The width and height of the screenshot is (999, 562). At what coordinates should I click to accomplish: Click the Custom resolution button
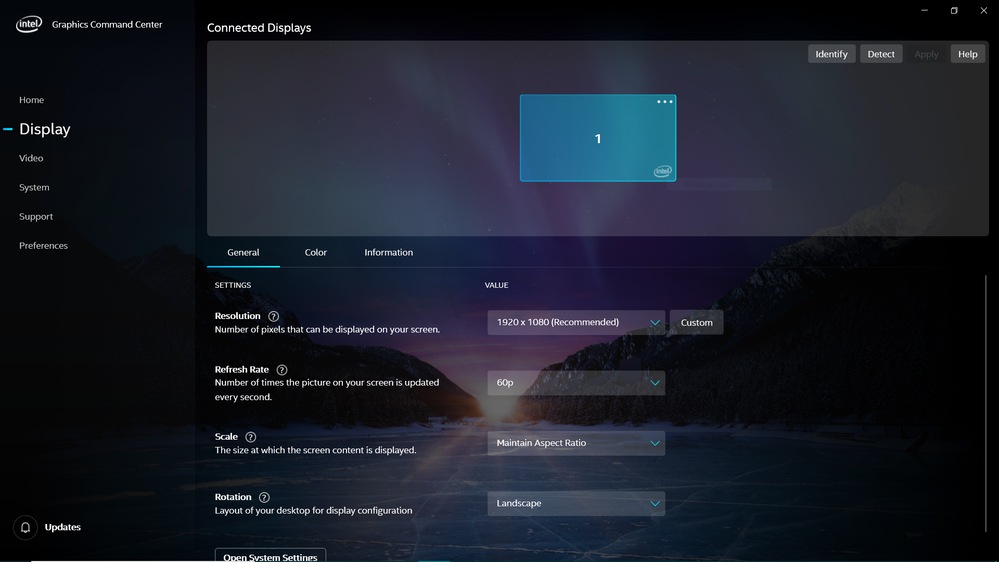click(696, 322)
